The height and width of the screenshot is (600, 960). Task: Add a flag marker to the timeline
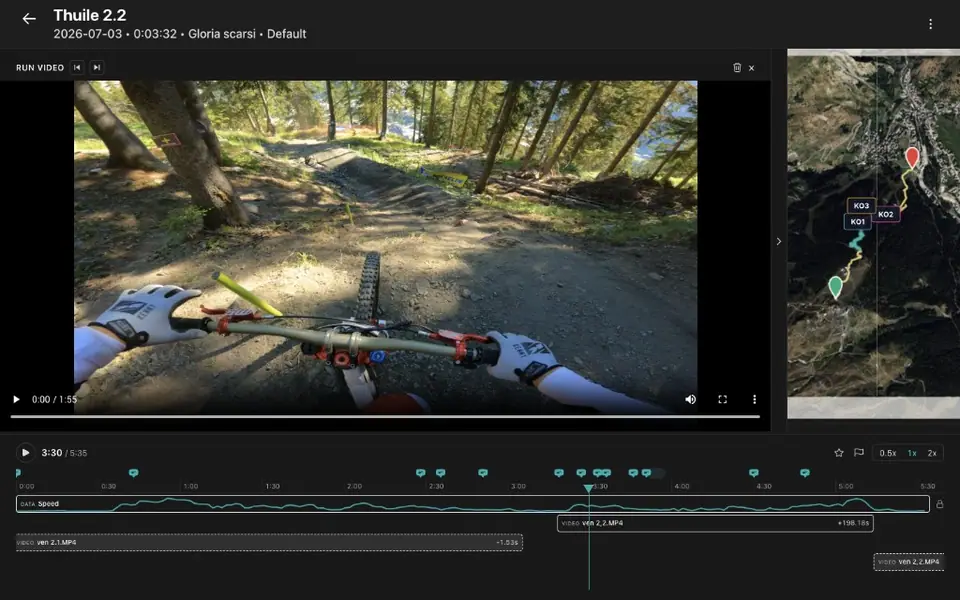pyautogui.click(x=859, y=452)
